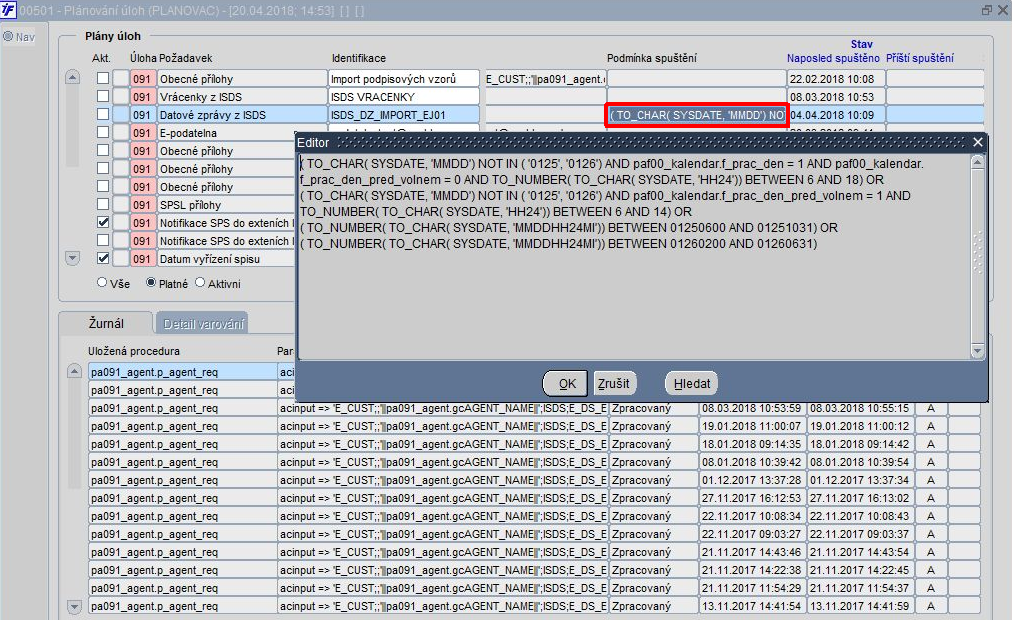This screenshot has height=620, width=1012.
Task: Close the Editor dialog with X
Action: (978, 143)
